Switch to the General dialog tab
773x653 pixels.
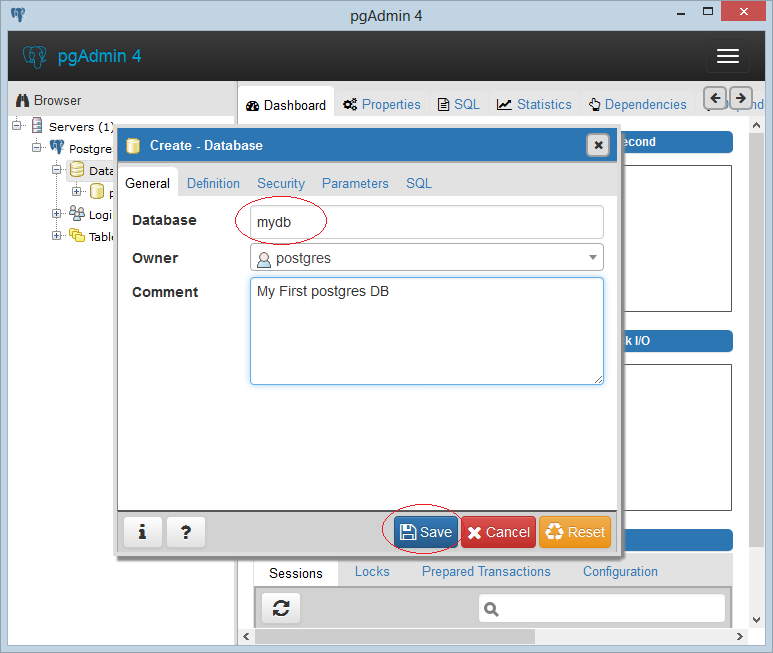[x=147, y=183]
